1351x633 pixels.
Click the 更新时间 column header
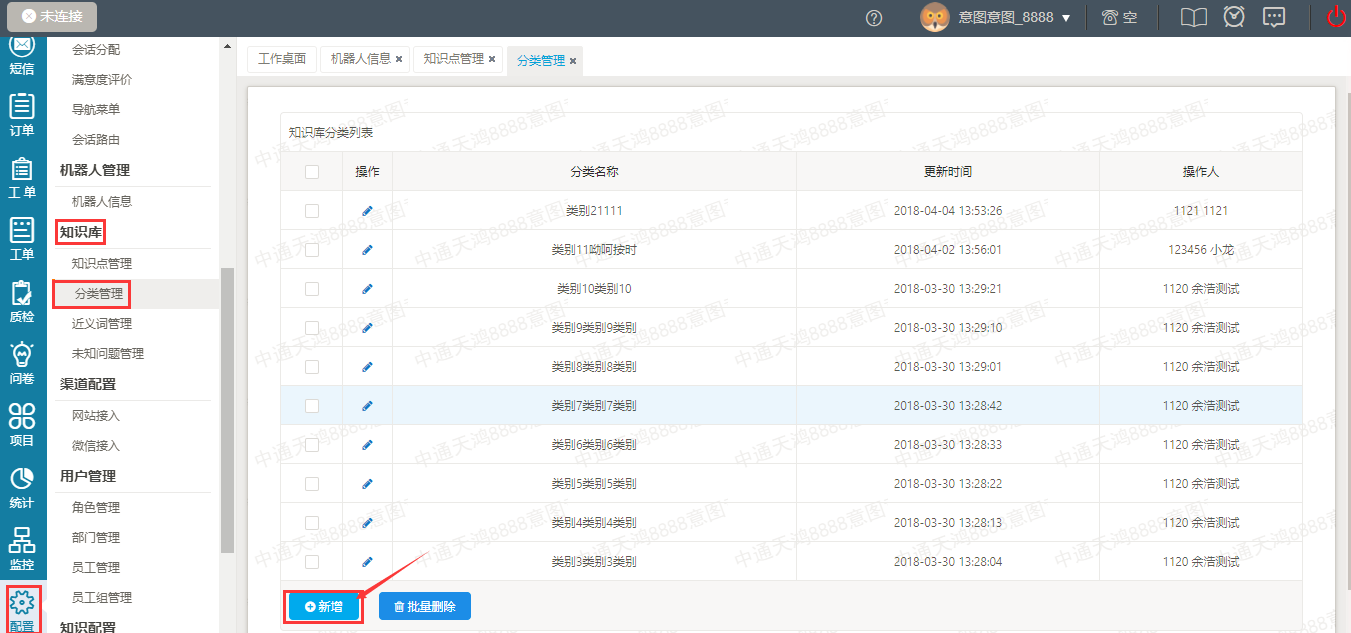pyautogui.click(x=948, y=172)
